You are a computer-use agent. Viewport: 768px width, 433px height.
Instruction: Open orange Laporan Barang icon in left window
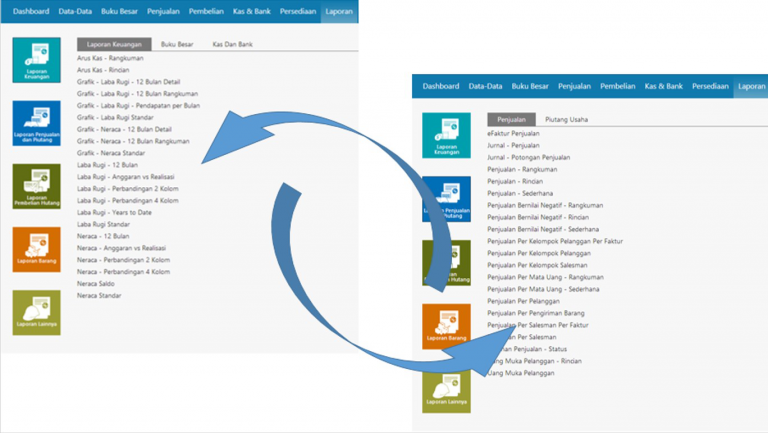(x=36, y=249)
